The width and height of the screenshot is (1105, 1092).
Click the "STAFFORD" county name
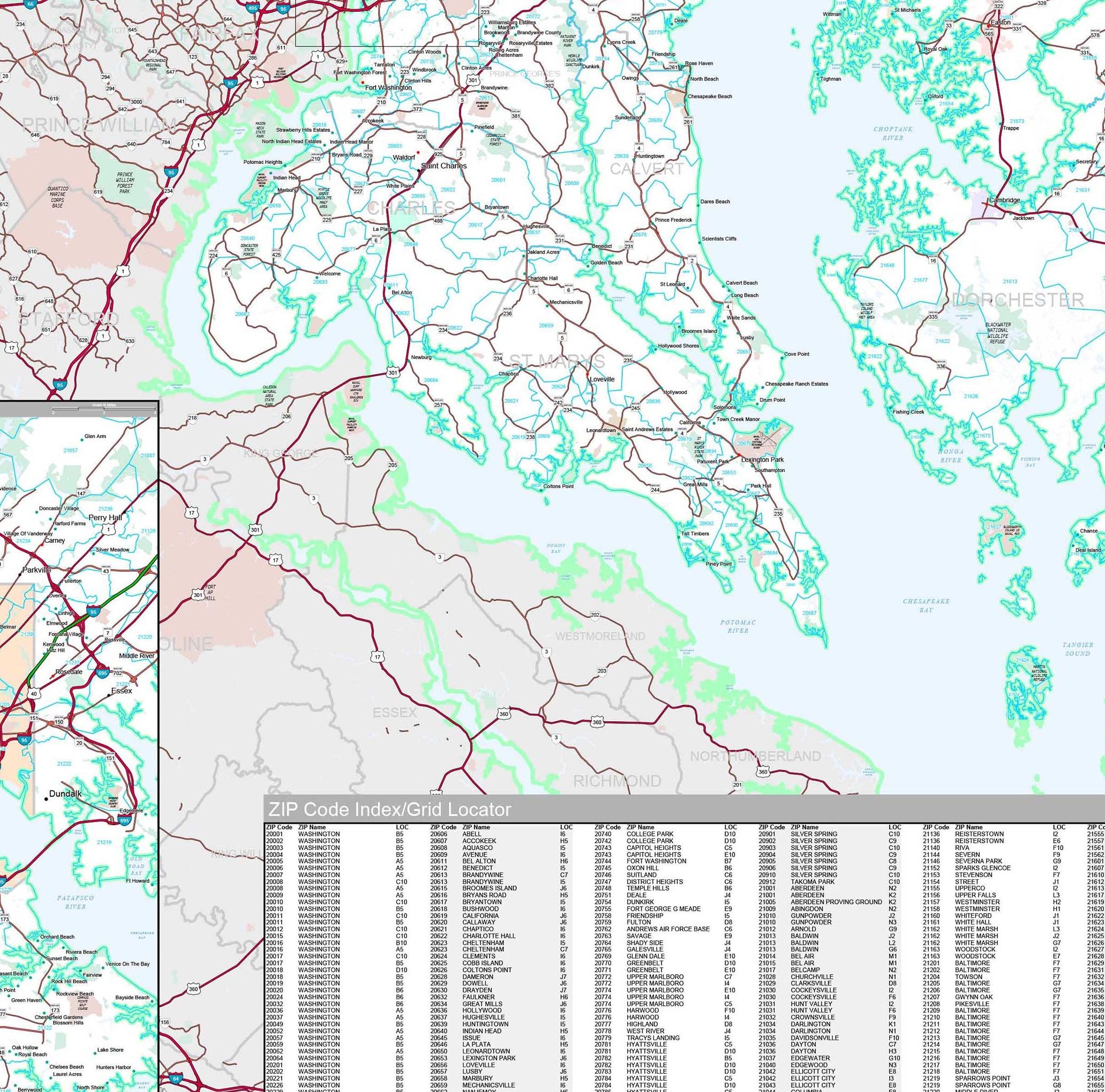click(x=68, y=318)
